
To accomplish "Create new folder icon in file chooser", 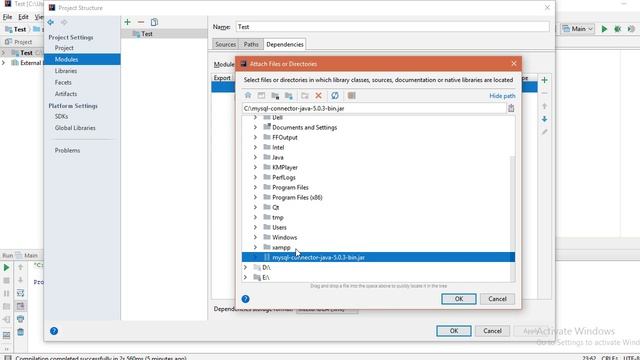I will [304, 96].
